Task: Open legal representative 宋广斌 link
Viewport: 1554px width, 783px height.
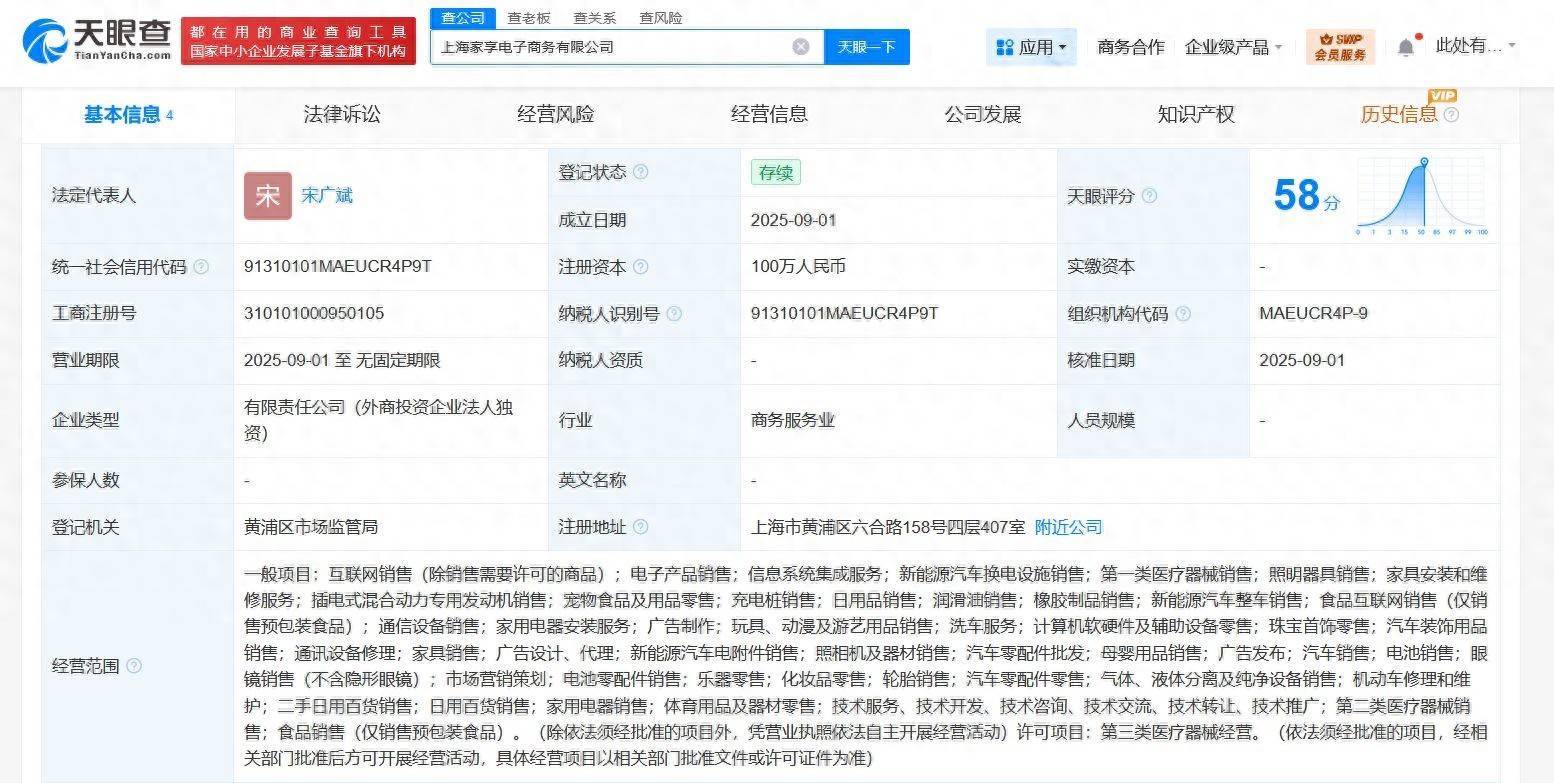Action: [x=327, y=196]
